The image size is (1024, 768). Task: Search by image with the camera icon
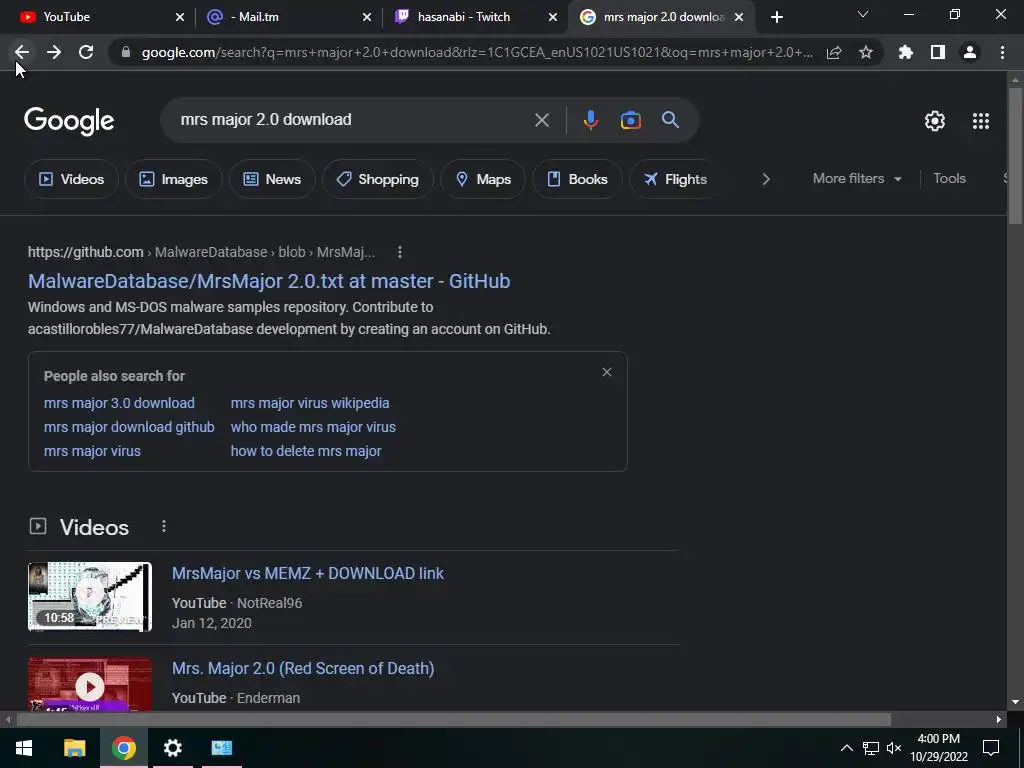pos(630,120)
